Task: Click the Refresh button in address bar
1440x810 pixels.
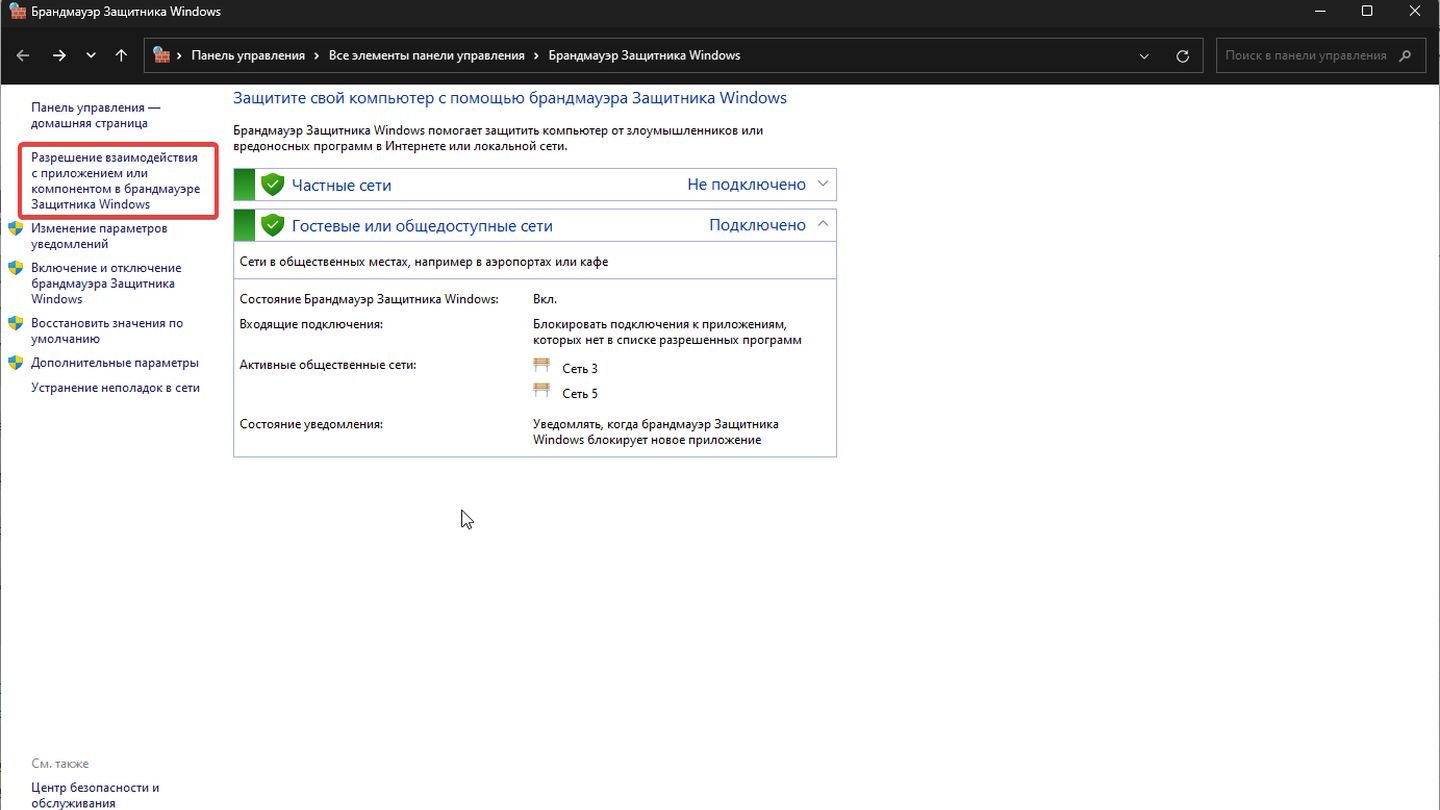Action: click(1183, 56)
